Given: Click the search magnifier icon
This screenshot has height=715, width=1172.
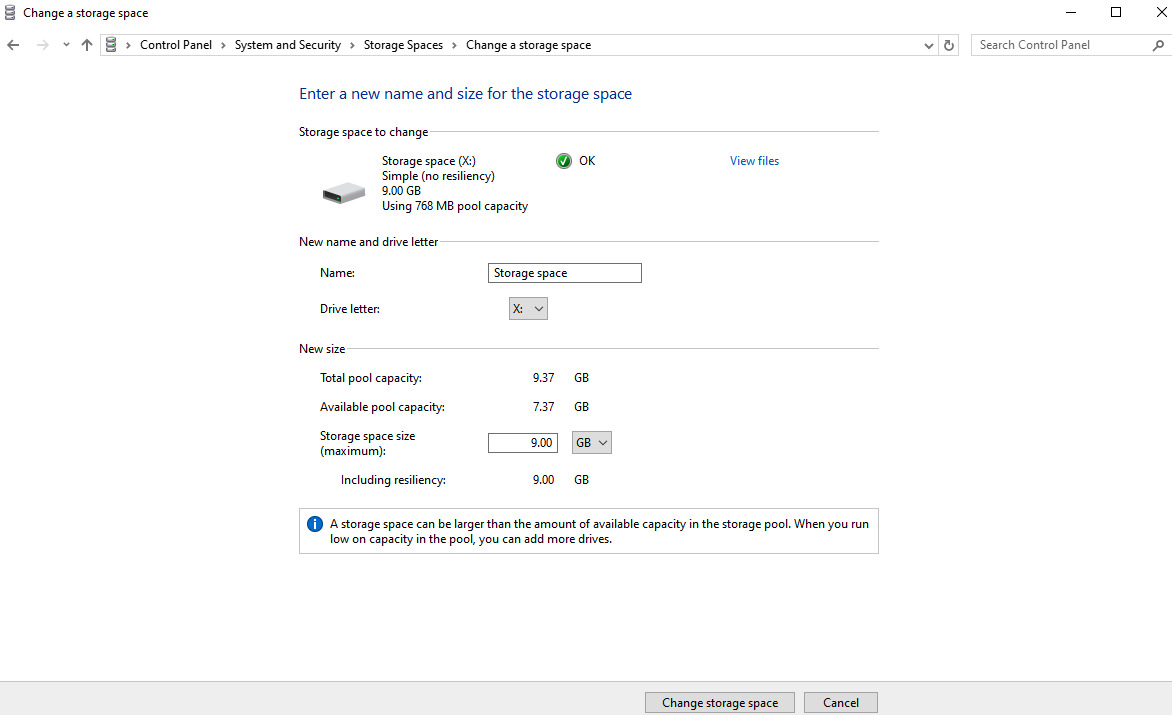Looking at the screenshot, I should pyautogui.click(x=1158, y=45).
